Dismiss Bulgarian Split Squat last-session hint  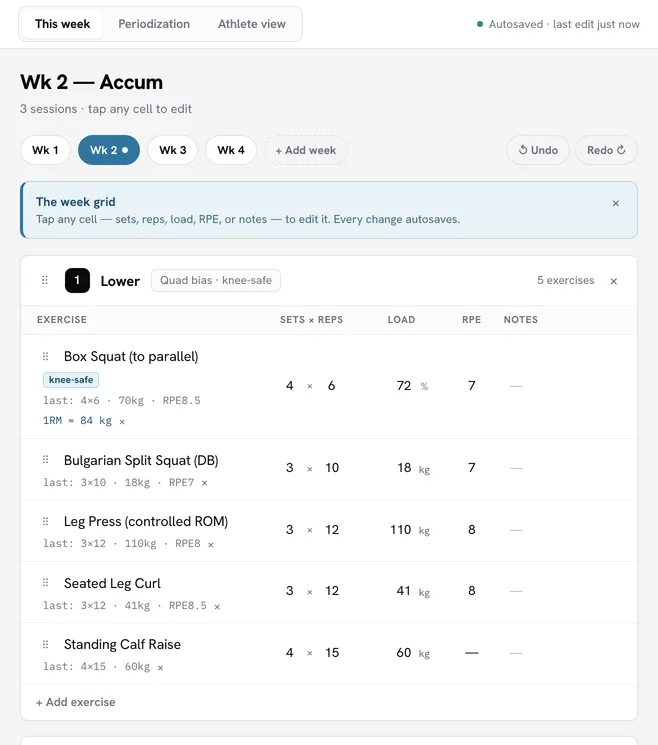(204, 483)
